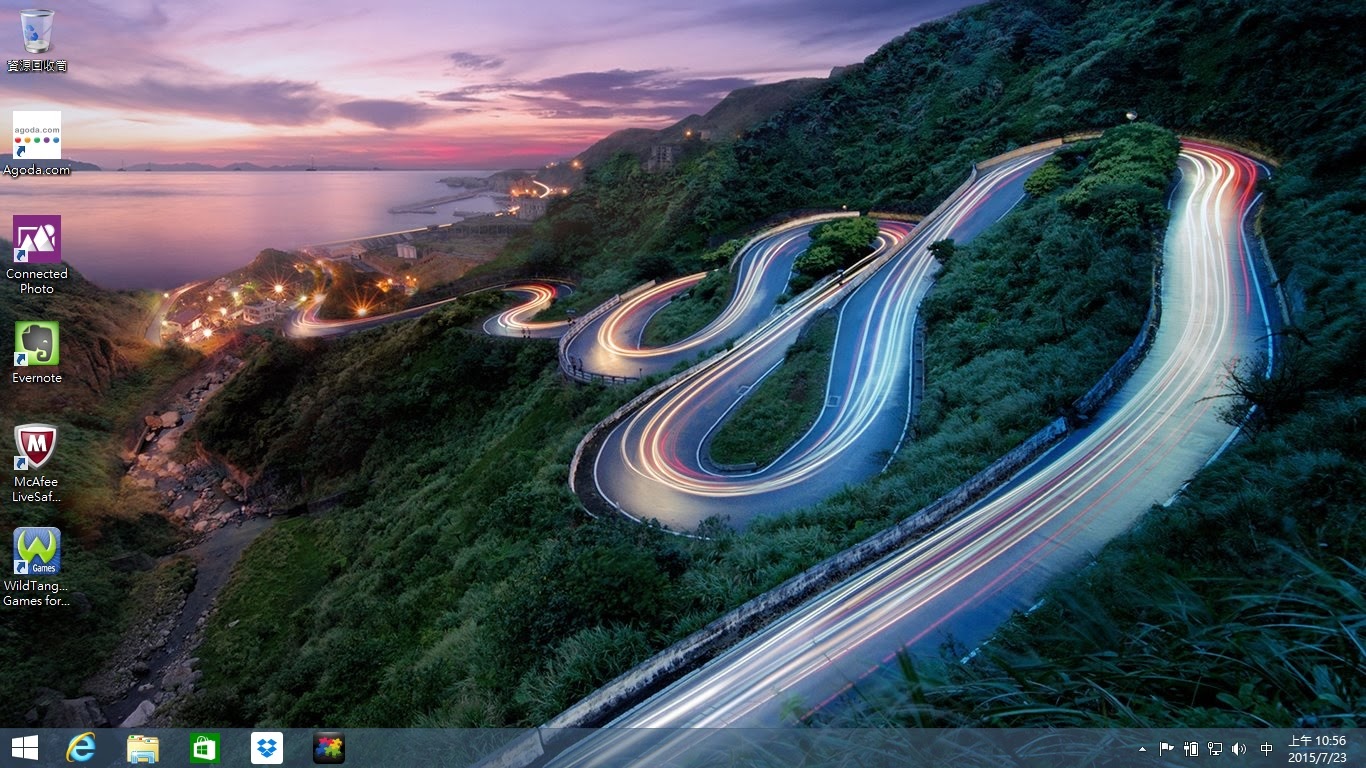Open the clock showing 上午 10:56
The image size is (1366, 768).
[1317, 749]
